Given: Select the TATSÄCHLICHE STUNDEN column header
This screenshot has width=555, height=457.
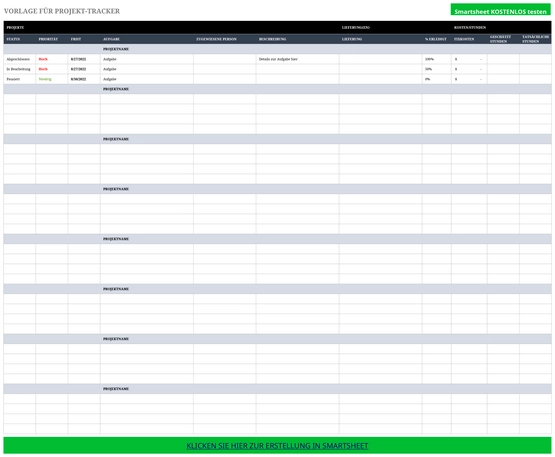Looking at the screenshot, I should [x=536, y=39].
